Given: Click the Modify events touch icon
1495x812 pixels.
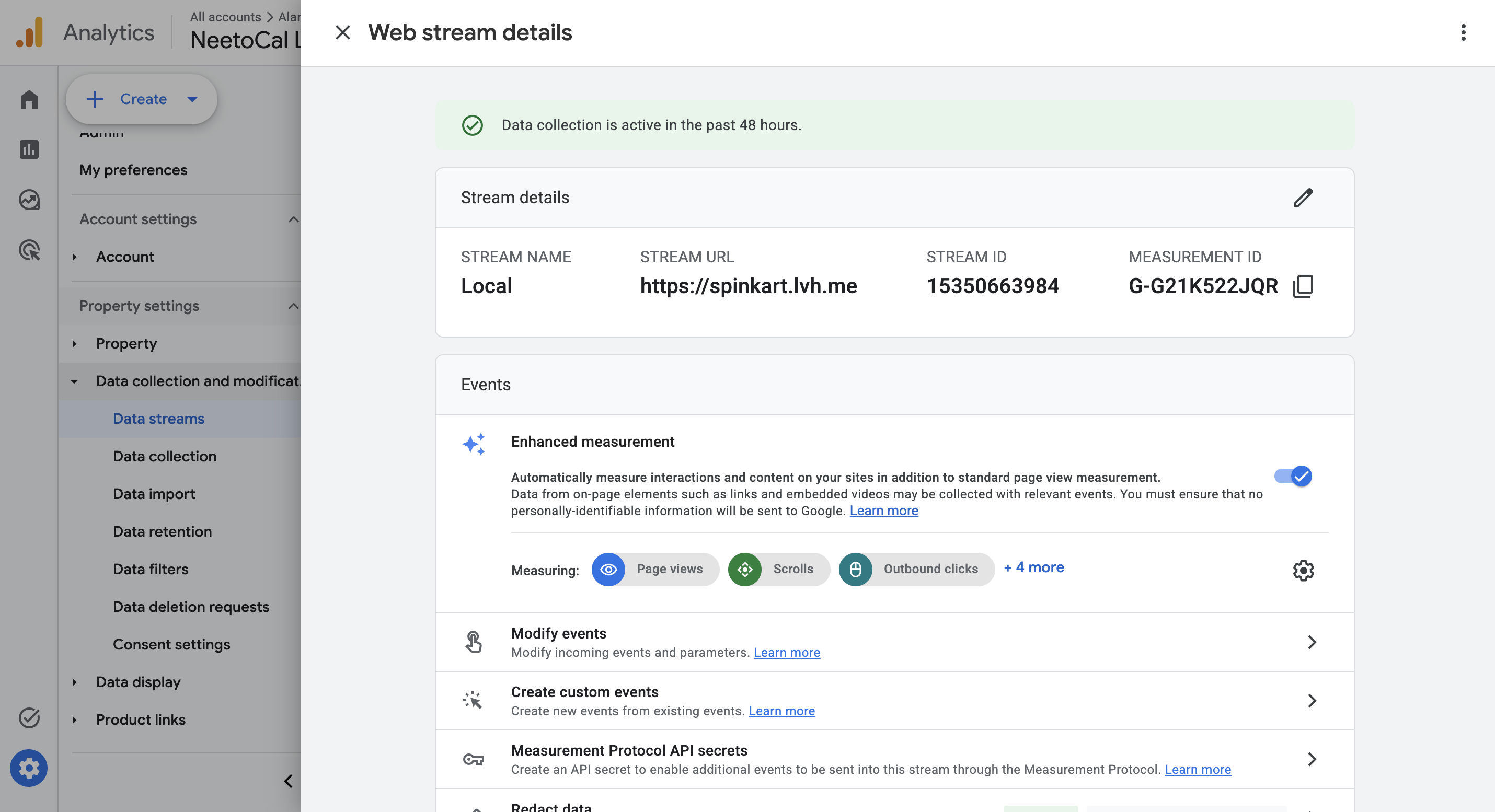Looking at the screenshot, I should click(473, 642).
